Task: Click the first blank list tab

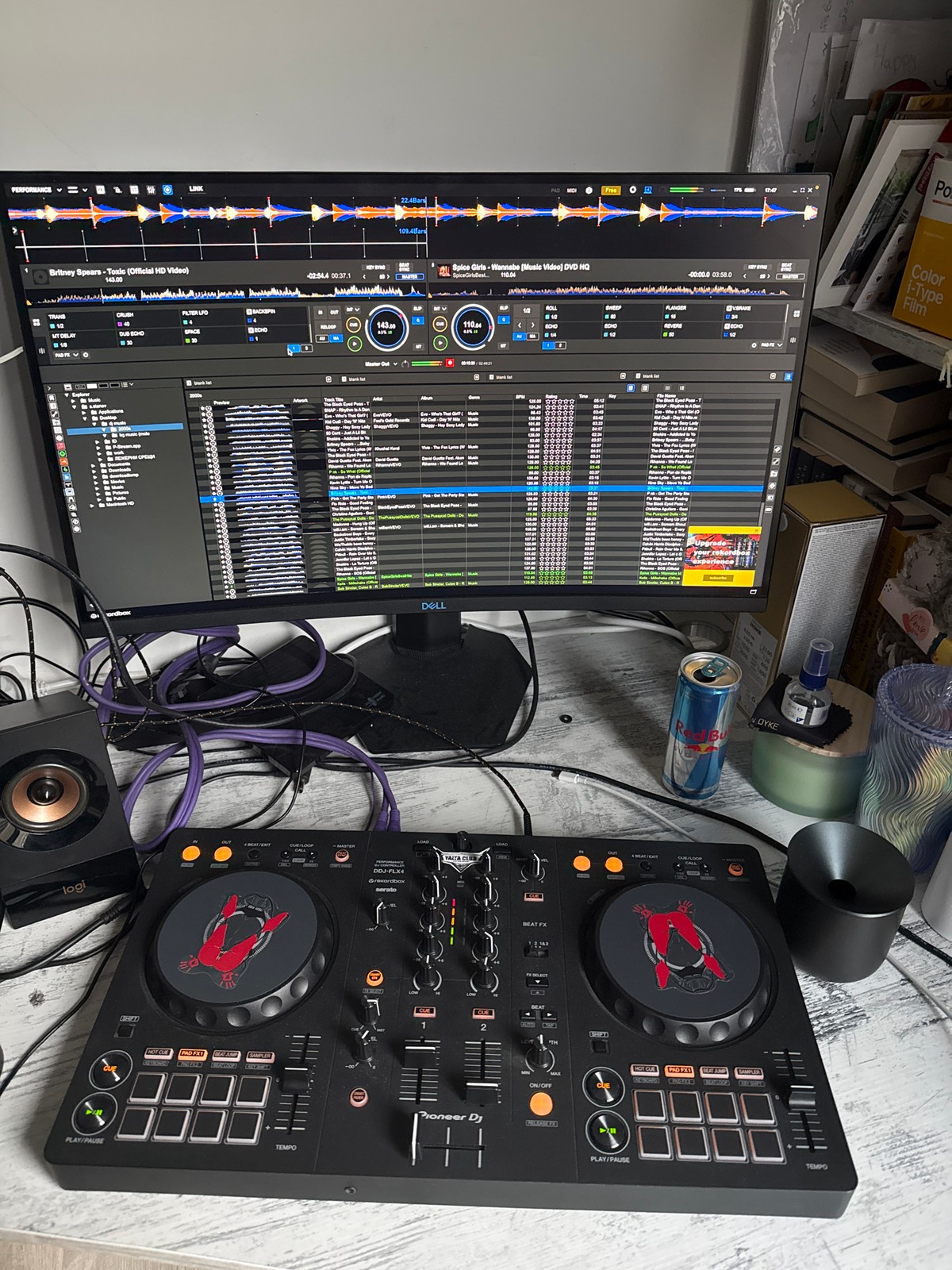Action: [x=199, y=383]
